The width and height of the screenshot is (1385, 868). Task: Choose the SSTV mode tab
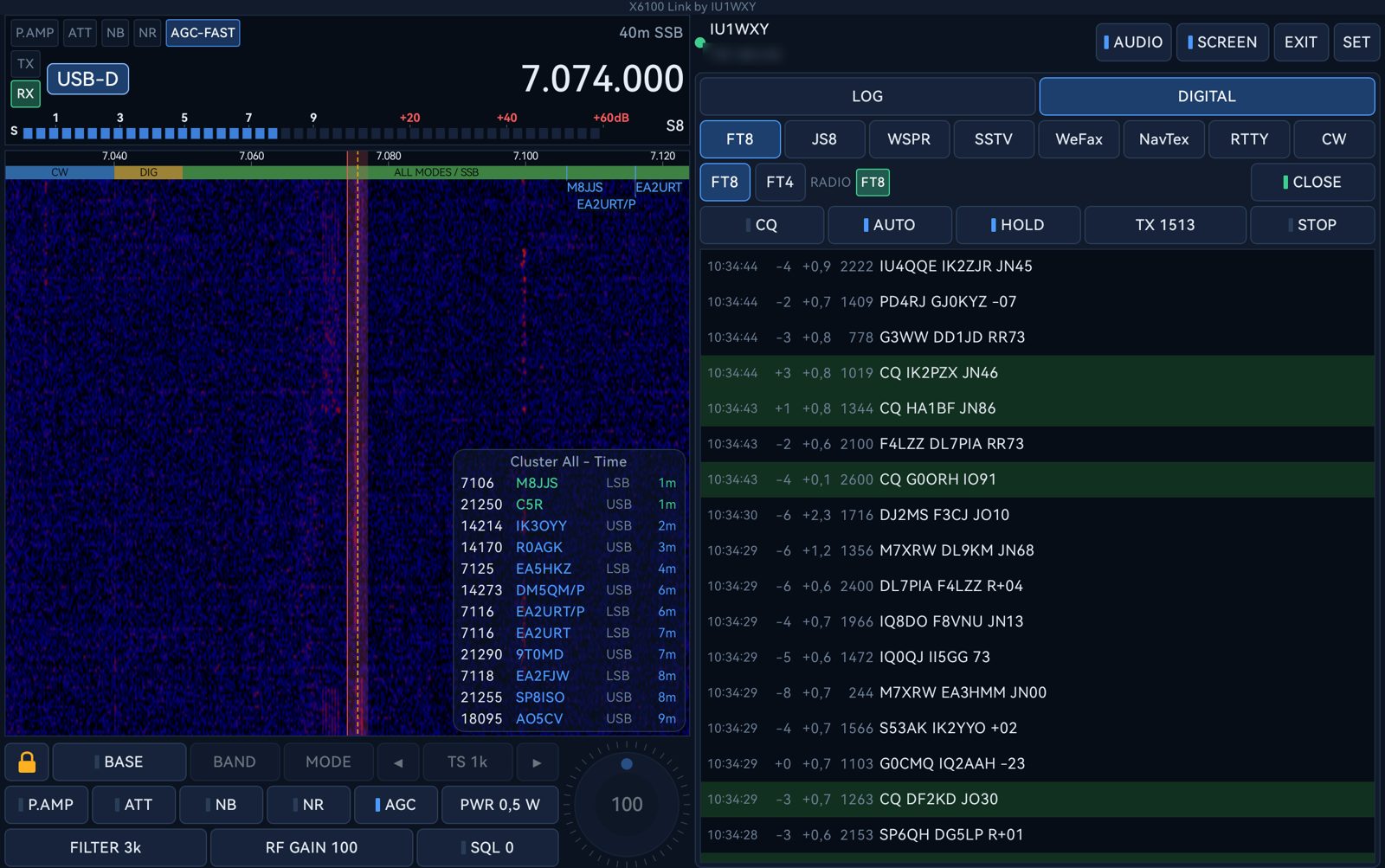(994, 139)
